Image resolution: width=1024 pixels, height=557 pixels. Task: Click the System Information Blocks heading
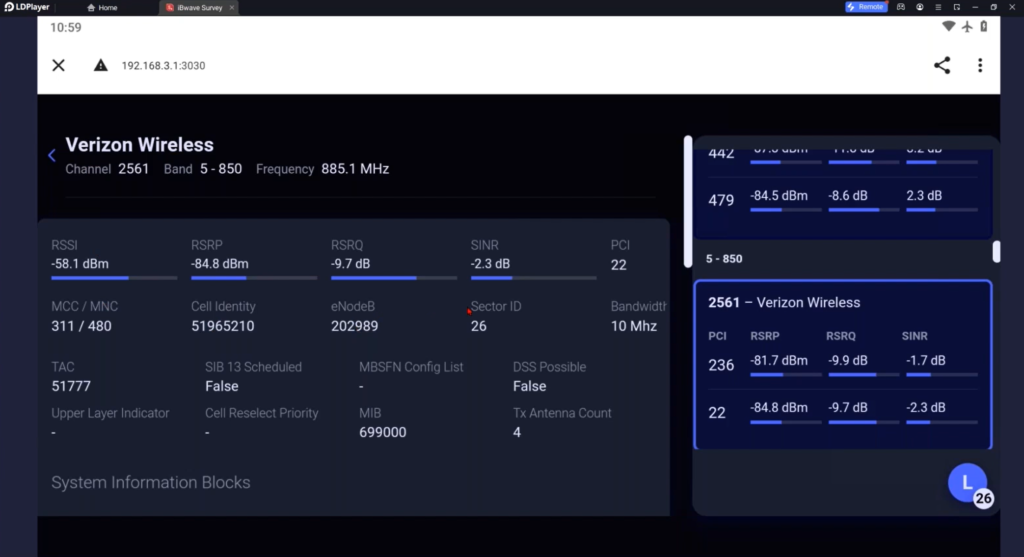[x=151, y=483]
